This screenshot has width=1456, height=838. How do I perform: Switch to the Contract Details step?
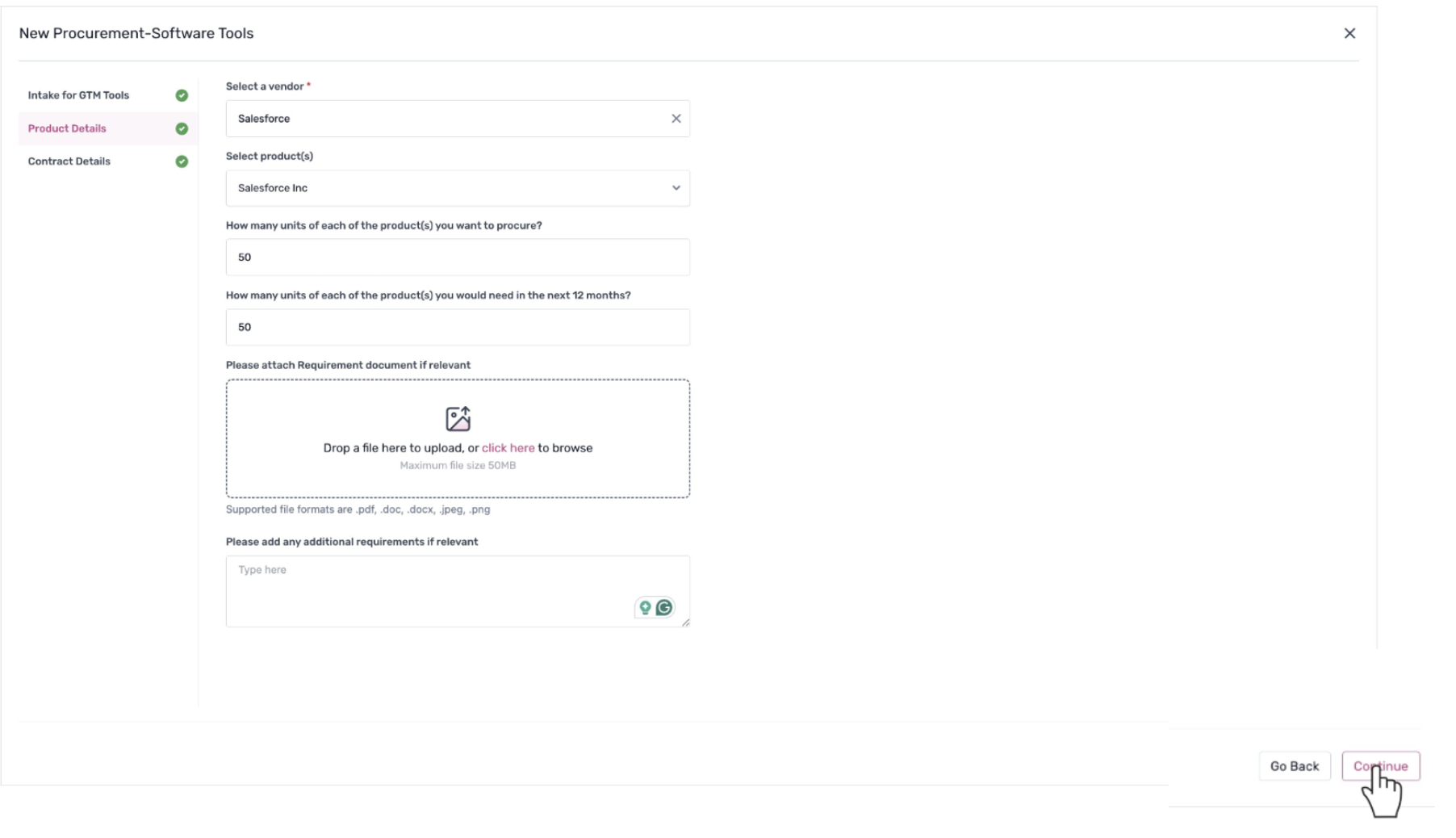tap(69, 161)
